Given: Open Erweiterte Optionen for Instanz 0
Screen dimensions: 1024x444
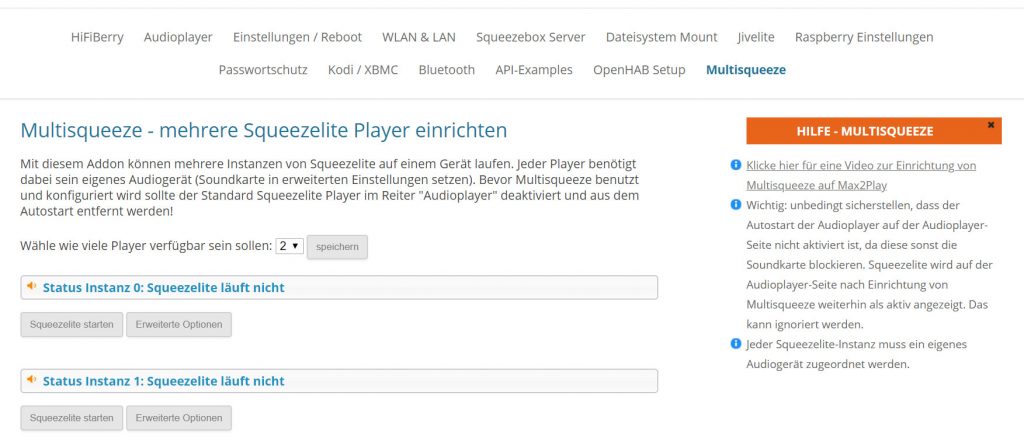Looking at the screenshot, I should pyautogui.click(x=179, y=325).
